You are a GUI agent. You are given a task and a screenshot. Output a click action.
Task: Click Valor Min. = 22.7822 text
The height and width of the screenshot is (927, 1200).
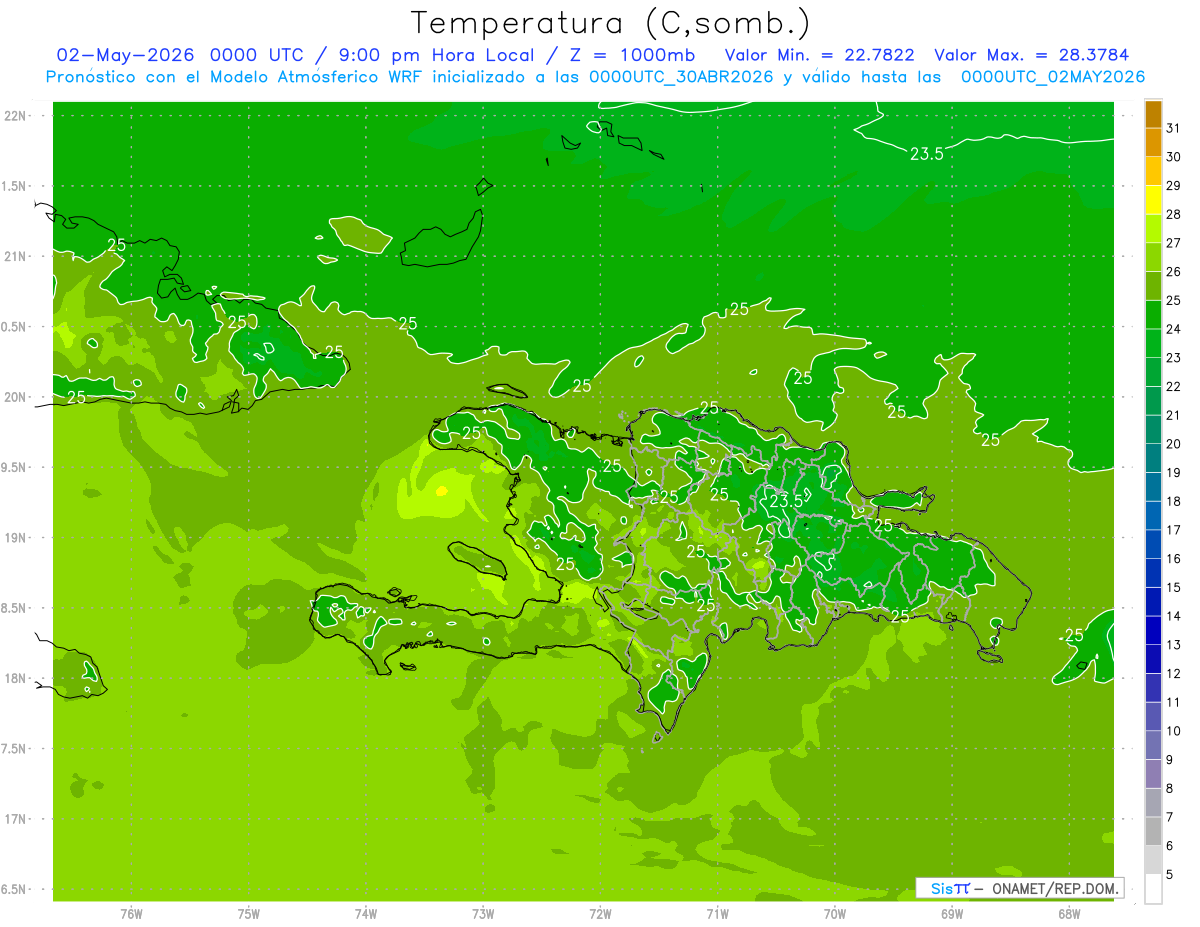click(x=820, y=55)
